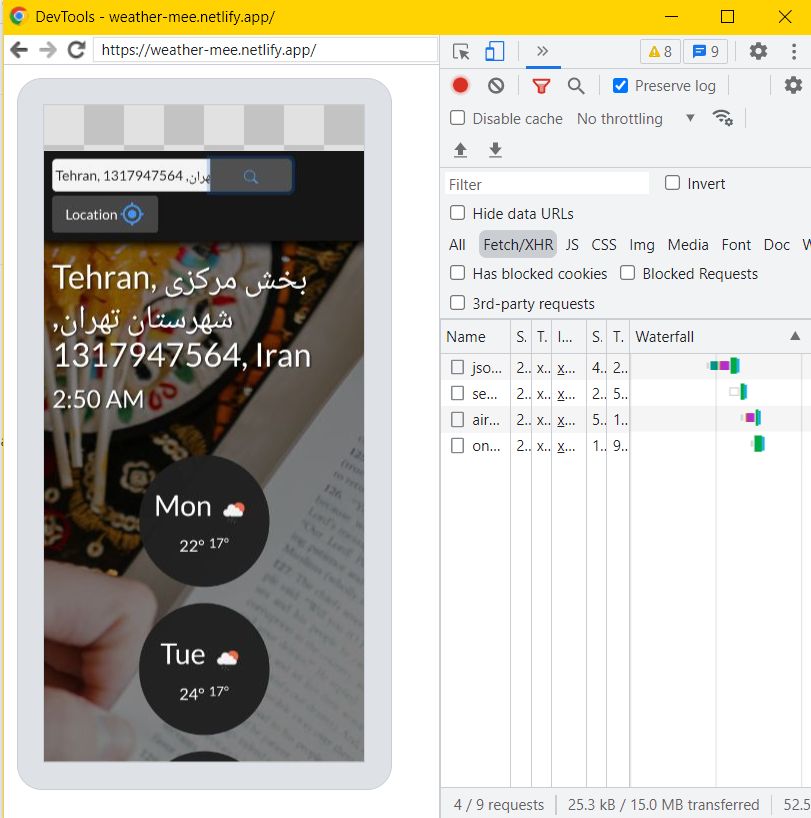This screenshot has height=818, width=811.
Task: Uncheck Preserve log
Action: (x=620, y=86)
